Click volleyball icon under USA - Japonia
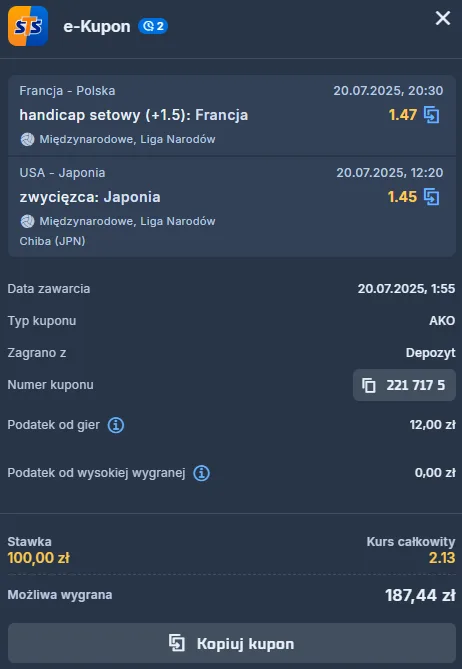 (x=28, y=221)
